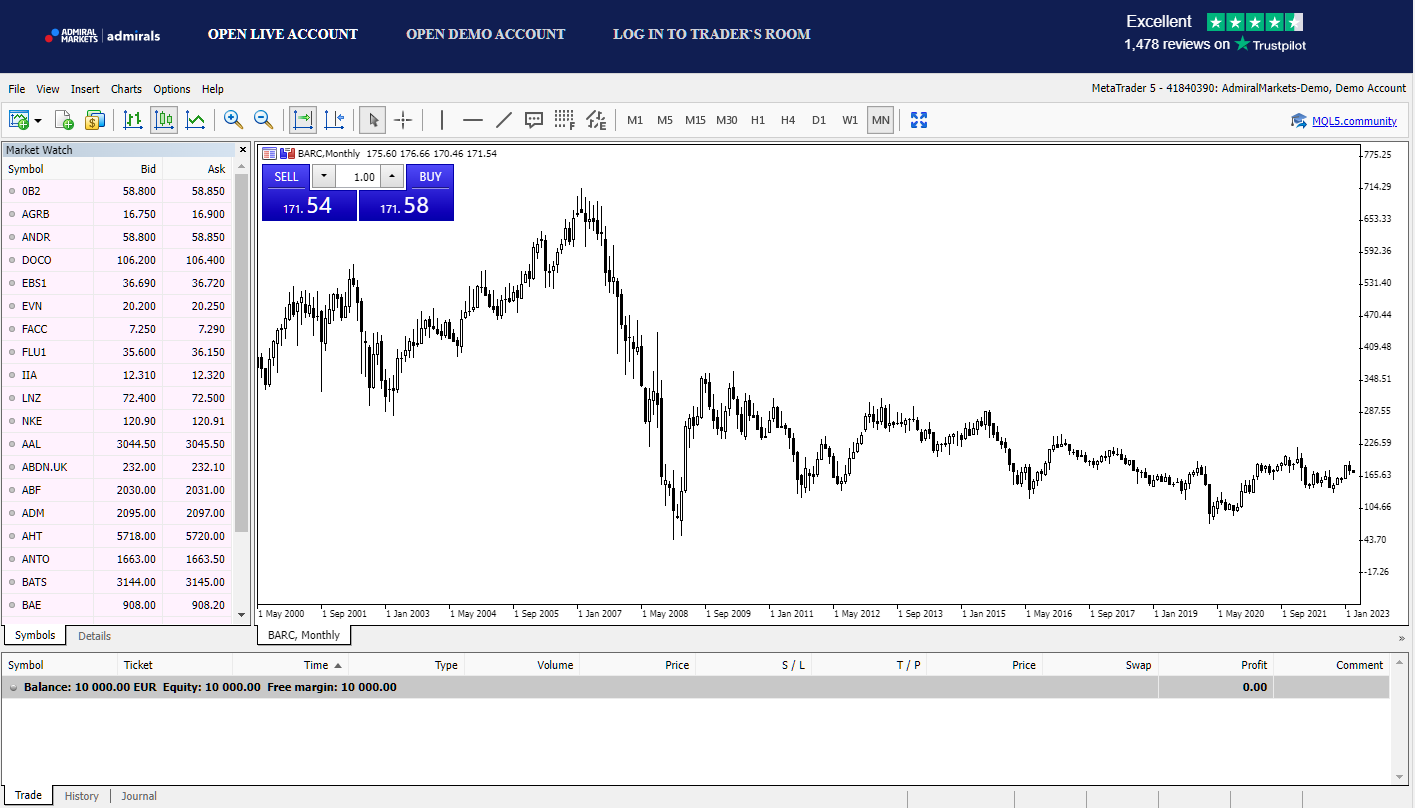Open the Options menu
Viewport: 1415px width, 808px height.
(x=172, y=89)
